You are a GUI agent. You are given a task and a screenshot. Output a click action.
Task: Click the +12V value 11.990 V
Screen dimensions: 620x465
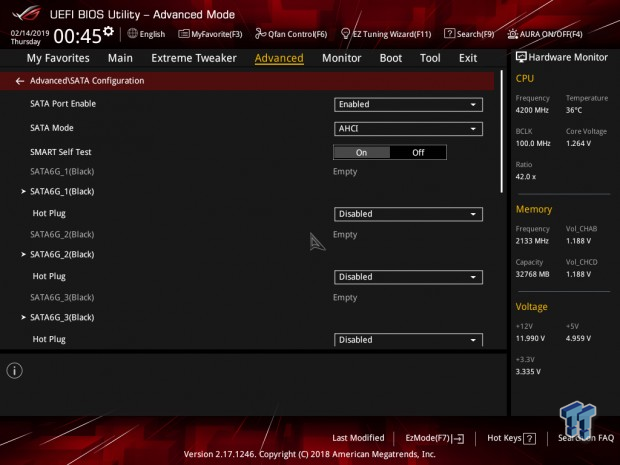530,338
